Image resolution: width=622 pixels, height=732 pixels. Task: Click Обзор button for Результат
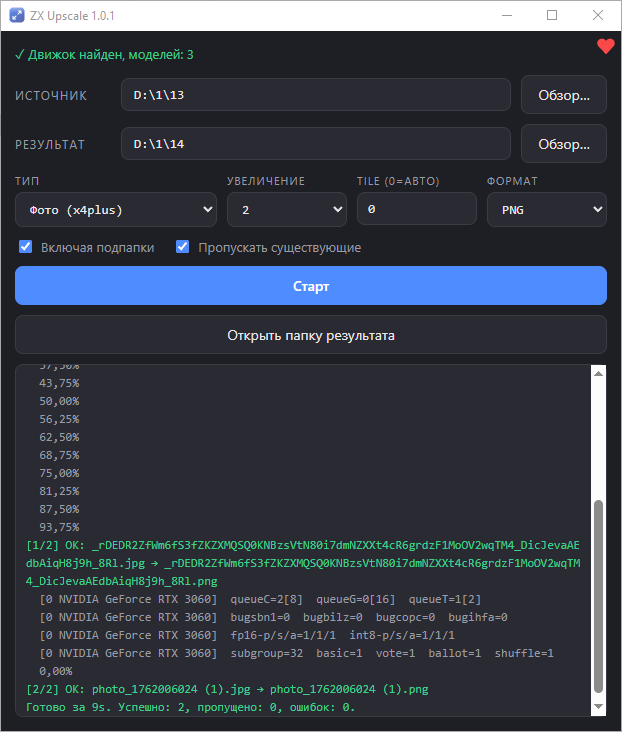[x=564, y=144]
